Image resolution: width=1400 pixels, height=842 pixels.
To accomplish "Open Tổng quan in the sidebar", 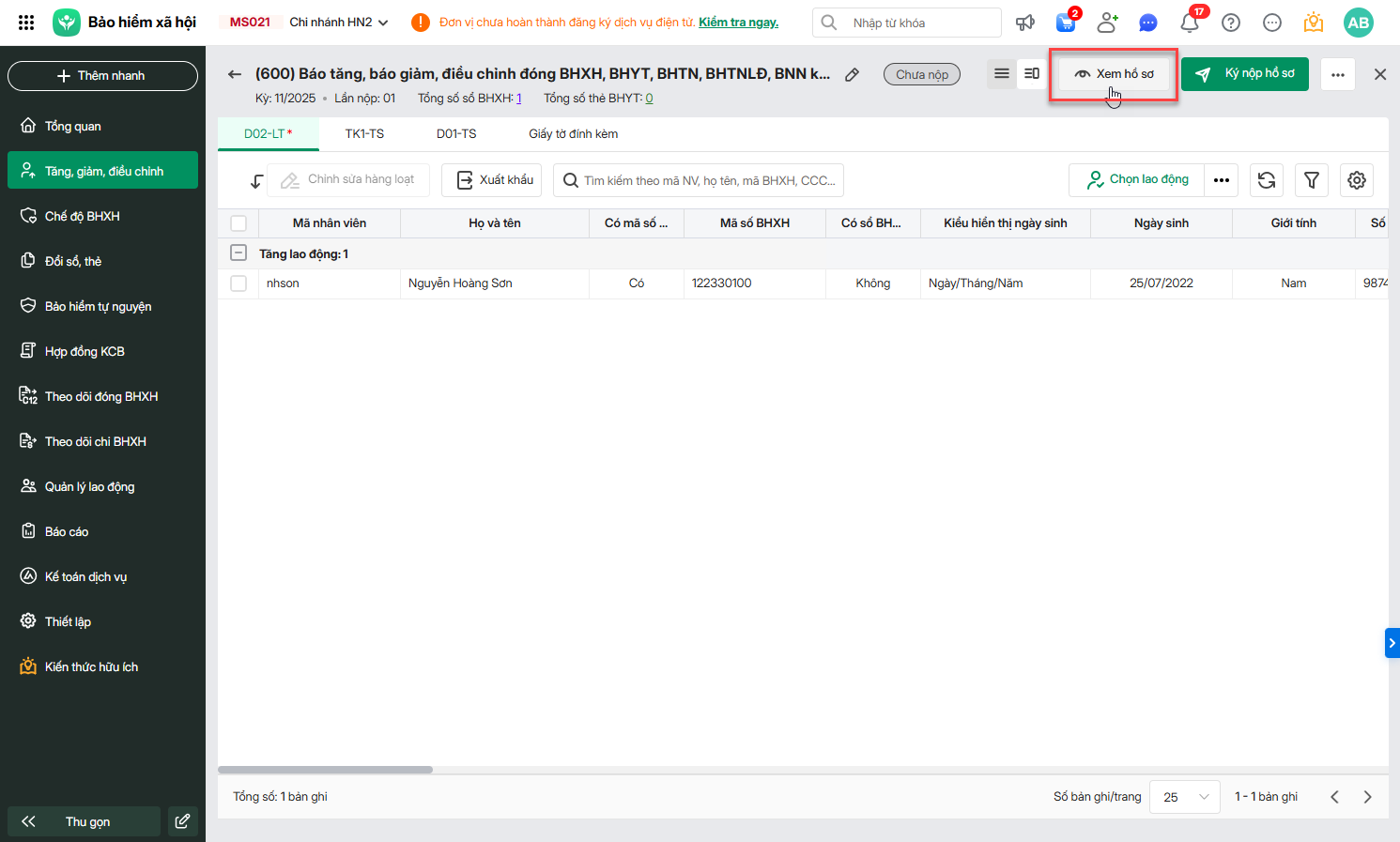I will [102, 126].
